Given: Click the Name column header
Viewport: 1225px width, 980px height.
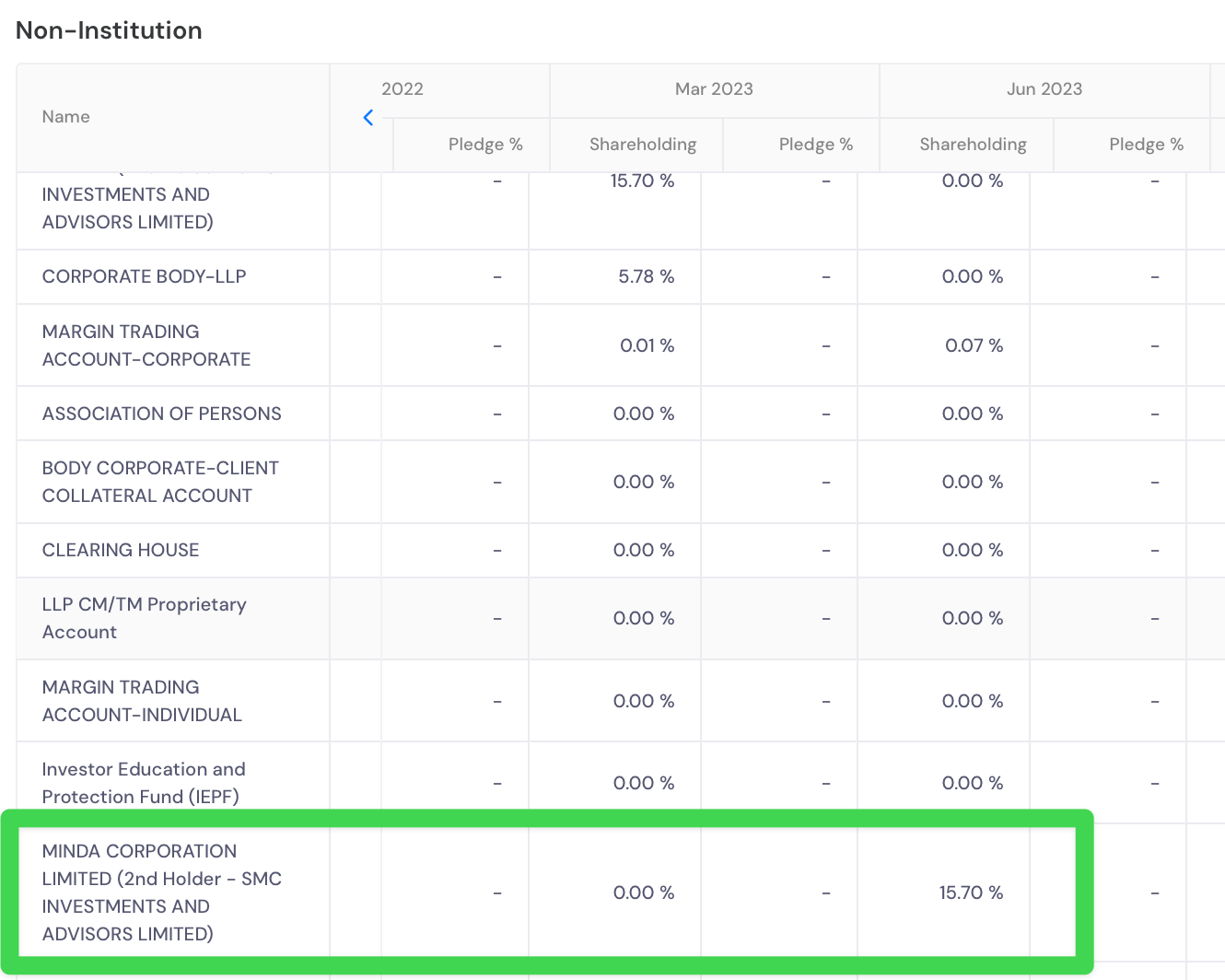Looking at the screenshot, I should (66, 117).
